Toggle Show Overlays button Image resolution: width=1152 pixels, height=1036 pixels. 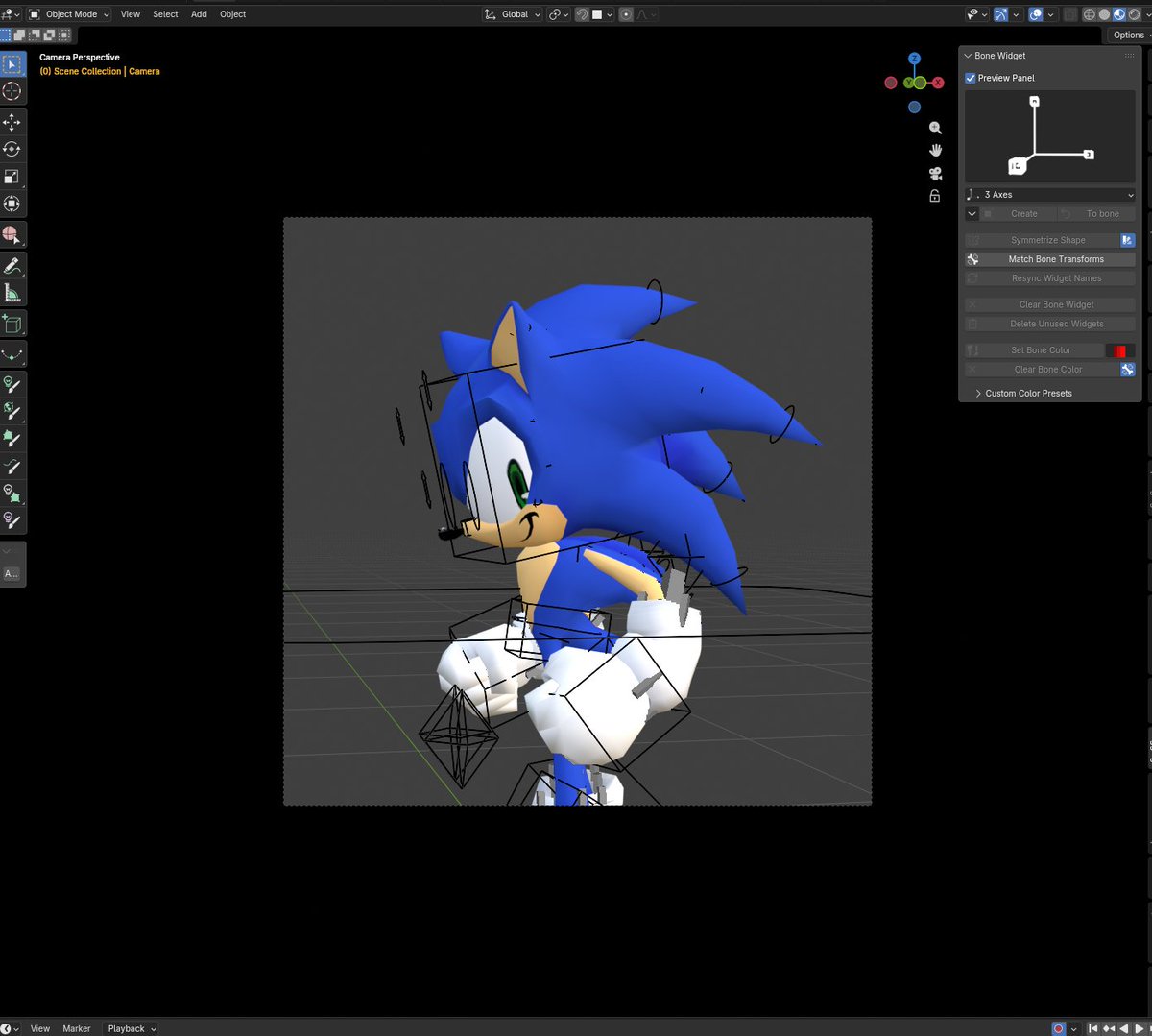(1036, 14)
